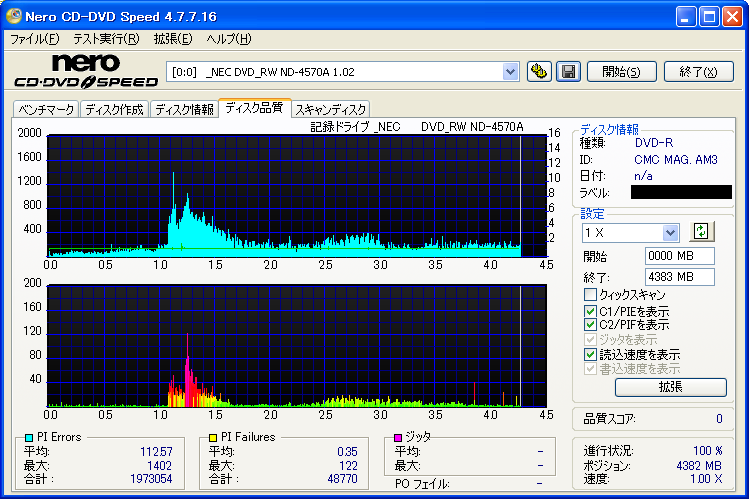Click the 開始(S) start button
749x499 pixels.
click(x=621, y=72)
